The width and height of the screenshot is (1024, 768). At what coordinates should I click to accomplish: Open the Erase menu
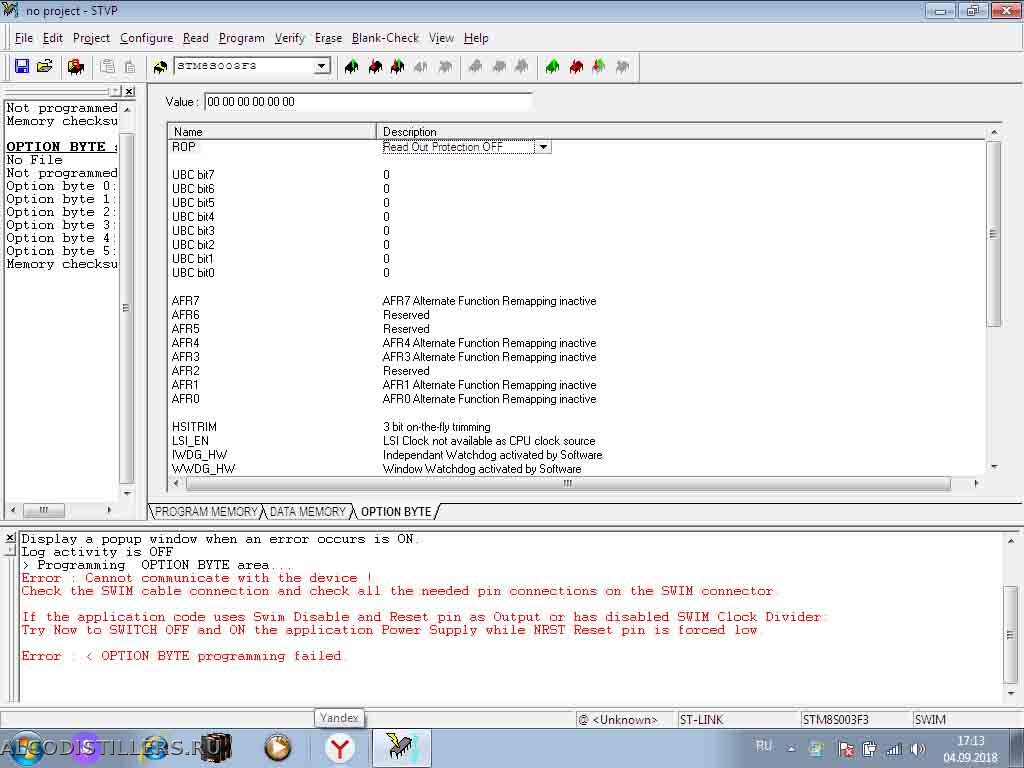(x=328, y=38)
